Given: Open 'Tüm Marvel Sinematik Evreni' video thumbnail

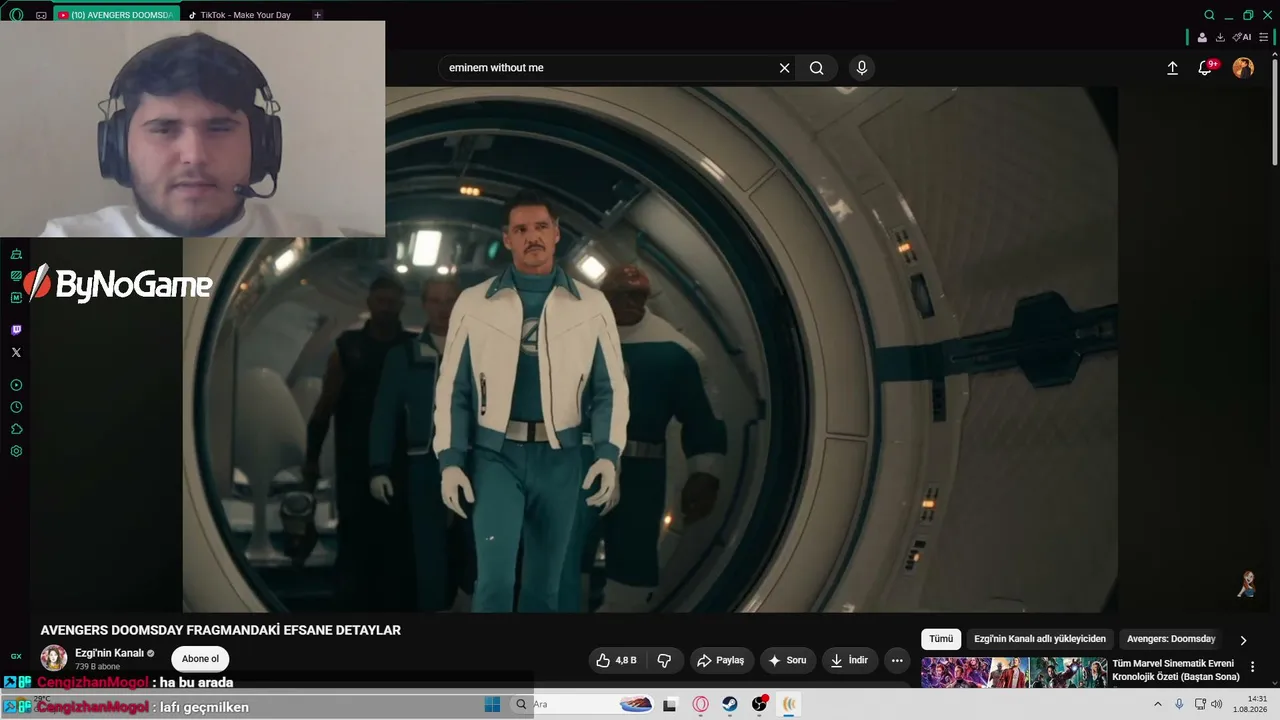Looking at the screenshot, I should click(x=1014, y=672).
